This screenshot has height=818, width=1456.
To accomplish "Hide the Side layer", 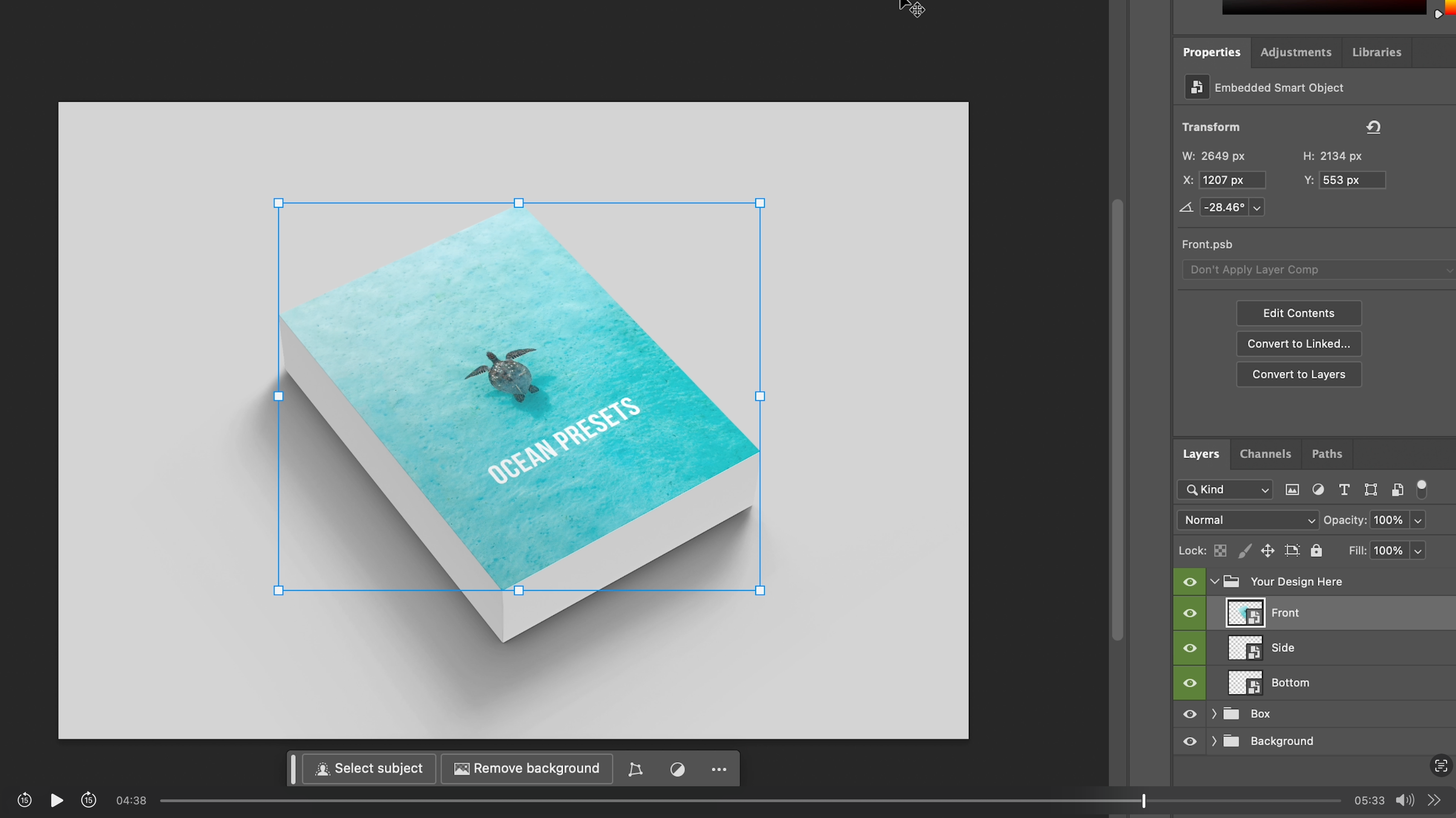I will (x=1190, y=648).
